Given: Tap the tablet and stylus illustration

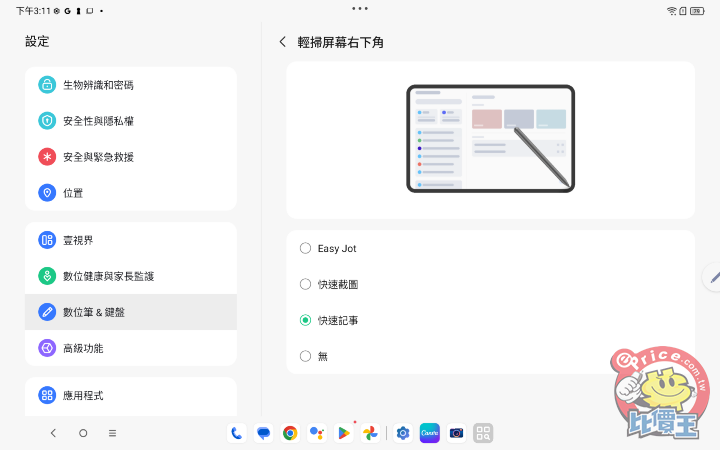Looking at the screenshot, I should click(490, 139).
